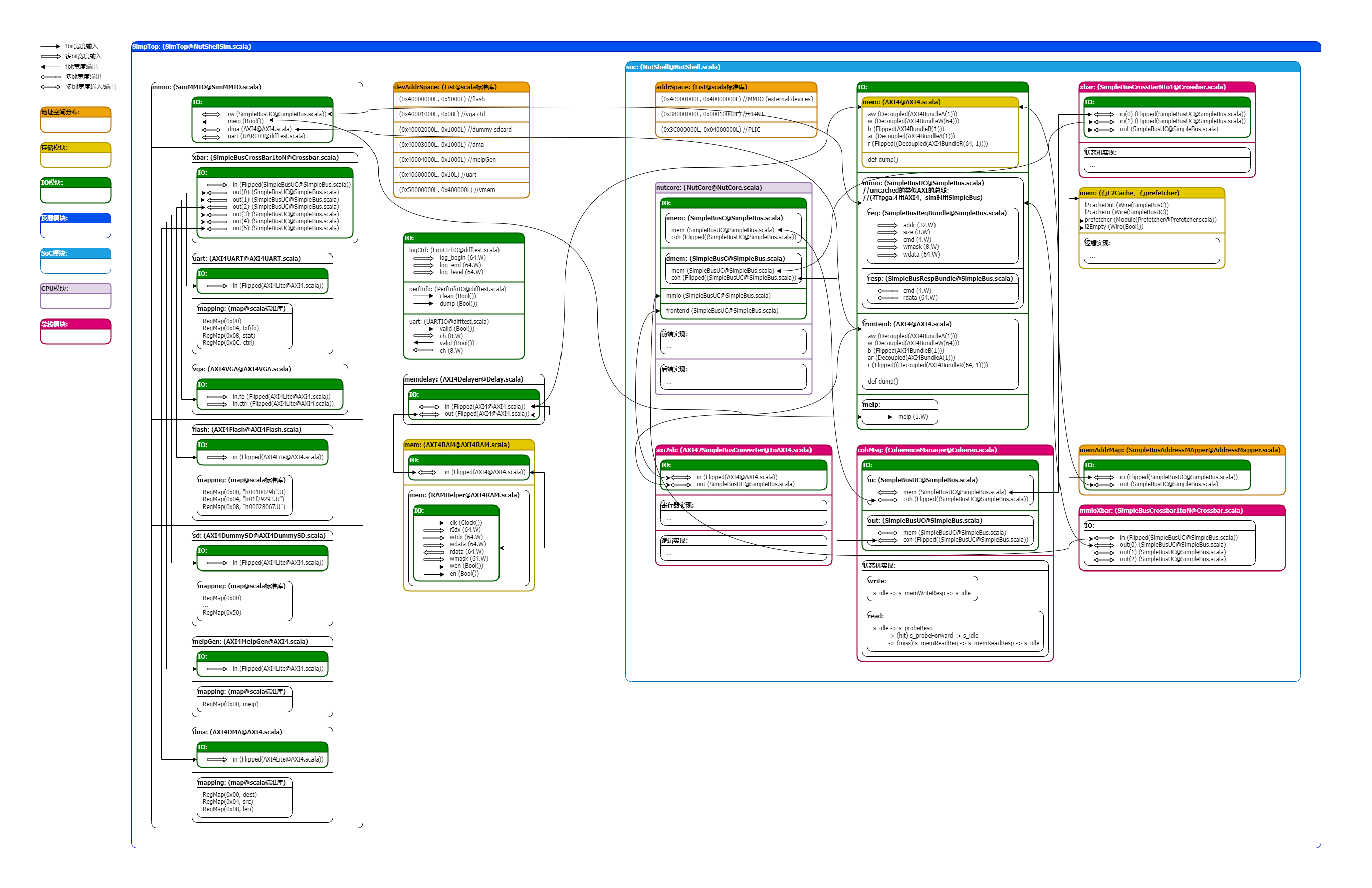This screenshot has height=888, width=1372.
Task: Click the 多bit宽度输入/输出 bidirectional arrow
Action: coord(50,87)
